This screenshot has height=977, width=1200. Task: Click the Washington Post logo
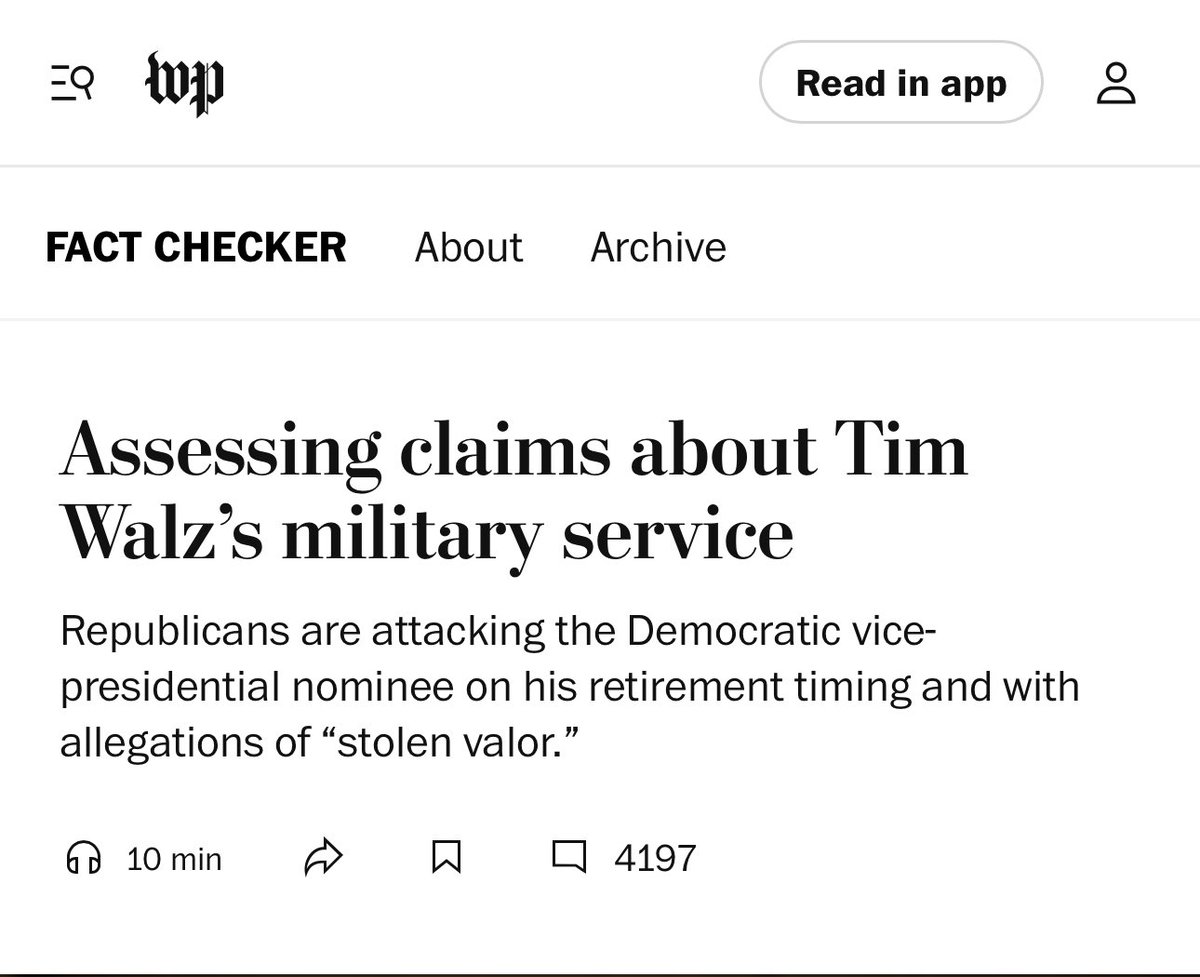point(183,84)
